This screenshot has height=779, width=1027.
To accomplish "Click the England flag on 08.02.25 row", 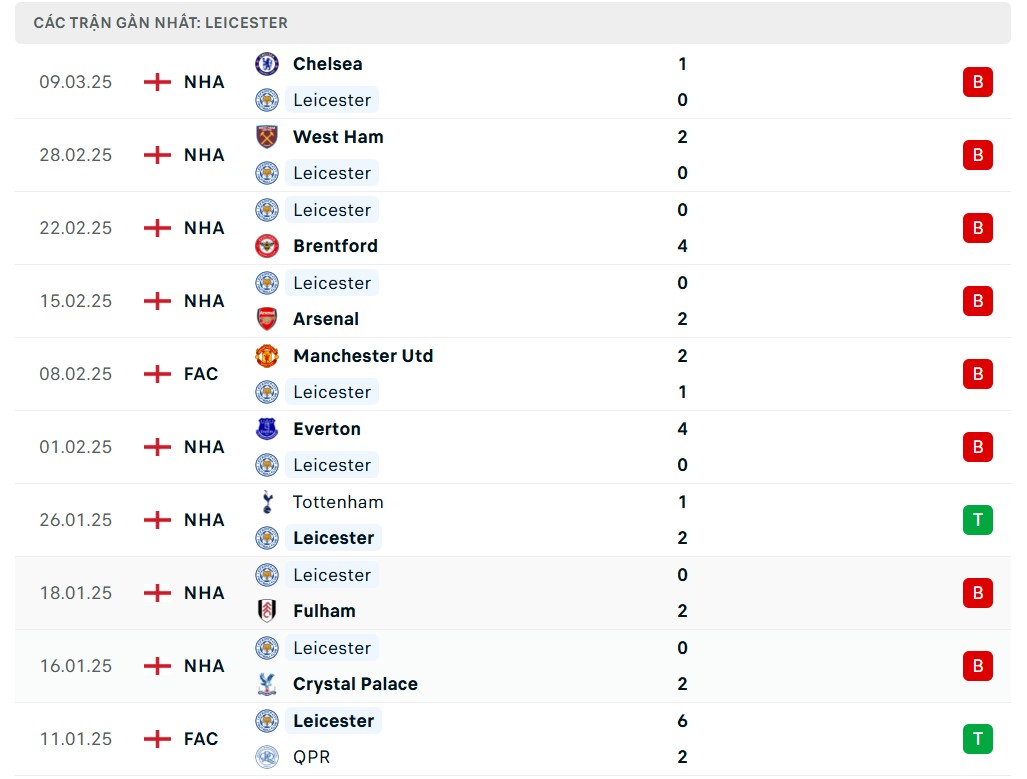I will pyautogui.click(x=157, y=374).
